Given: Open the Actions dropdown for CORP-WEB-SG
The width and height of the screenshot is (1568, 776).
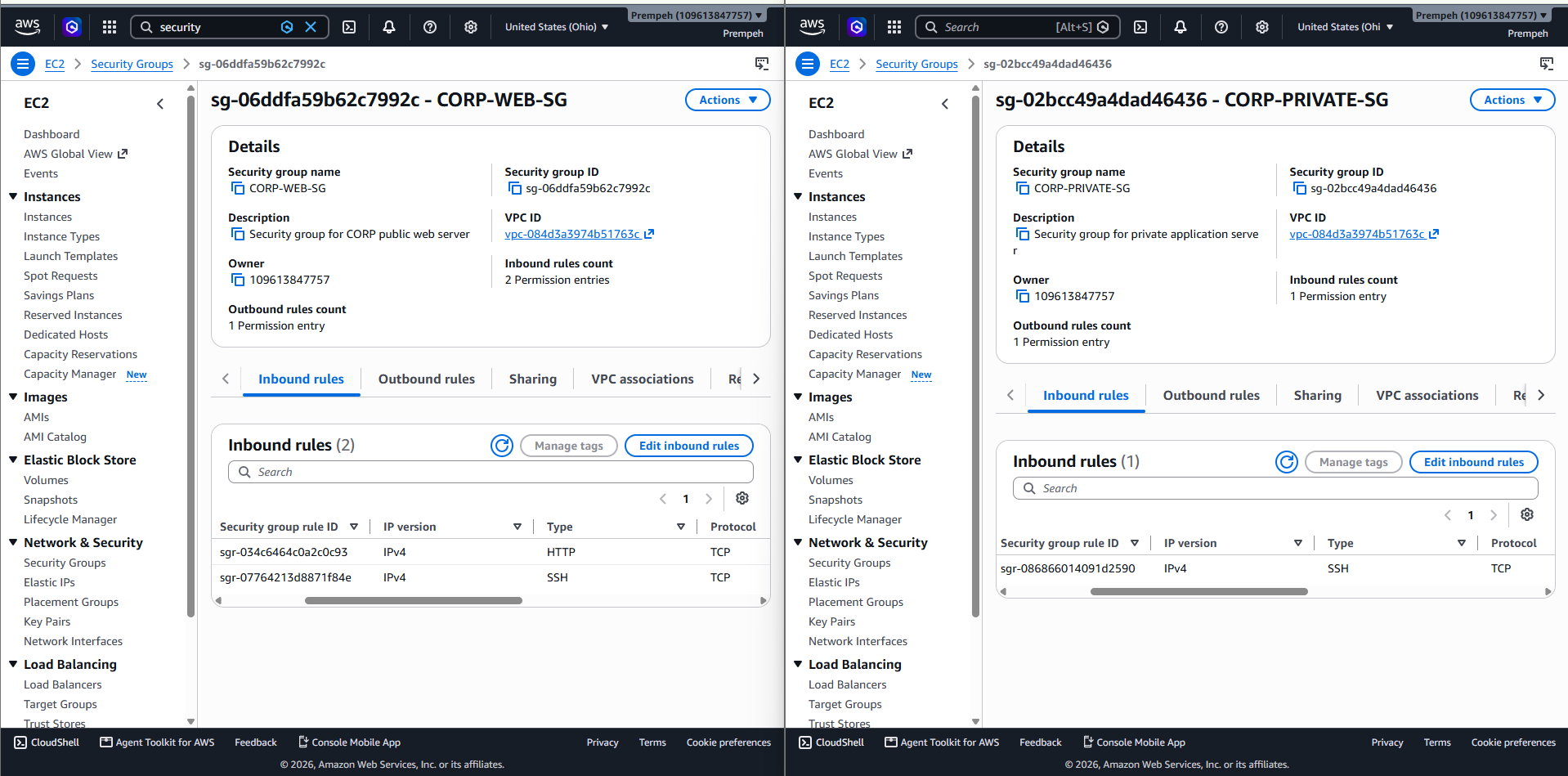Looking at the screenshot, I should pos(728,100).
